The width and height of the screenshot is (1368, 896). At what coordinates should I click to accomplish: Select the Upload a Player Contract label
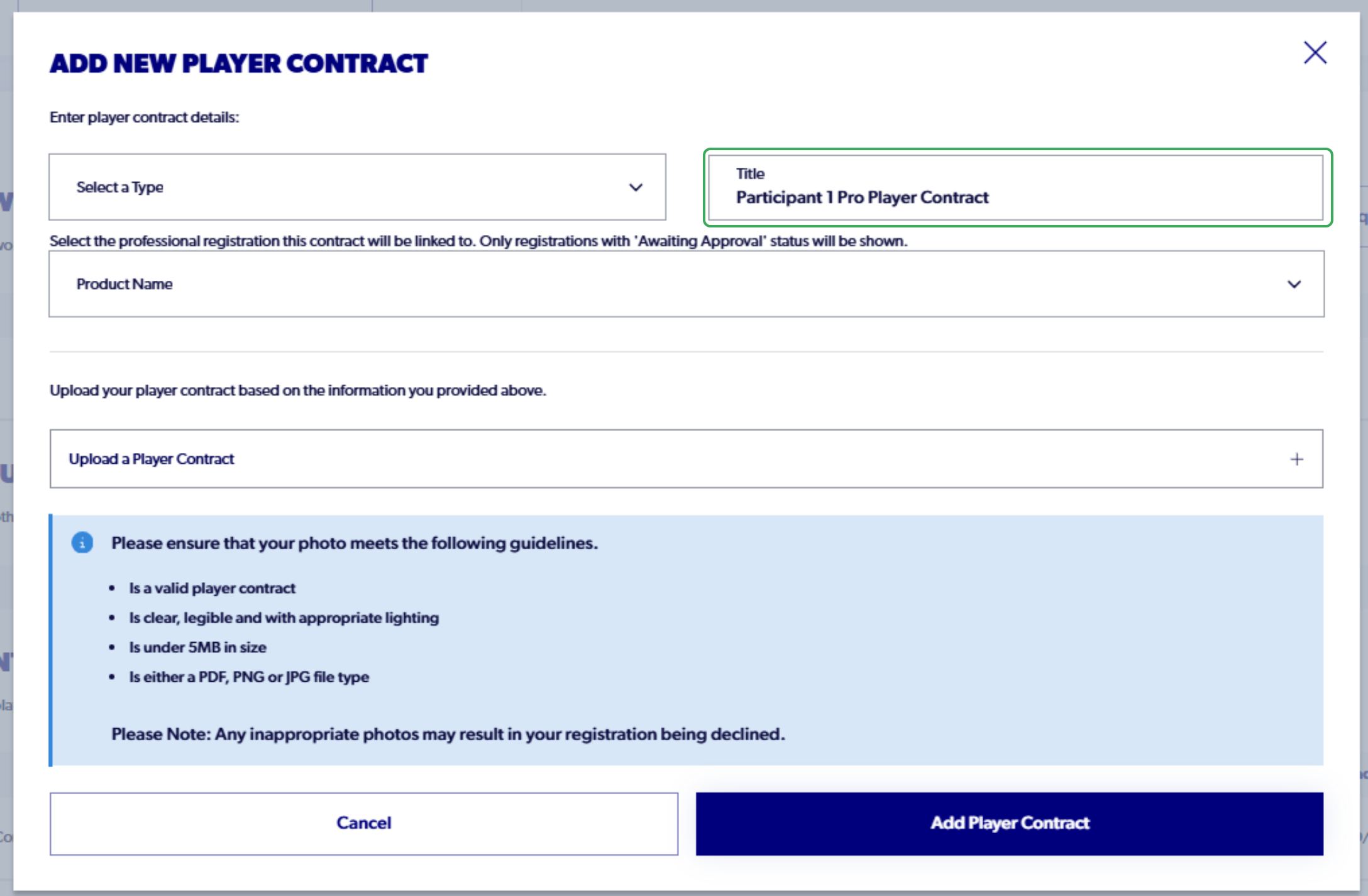click(152, 459)
